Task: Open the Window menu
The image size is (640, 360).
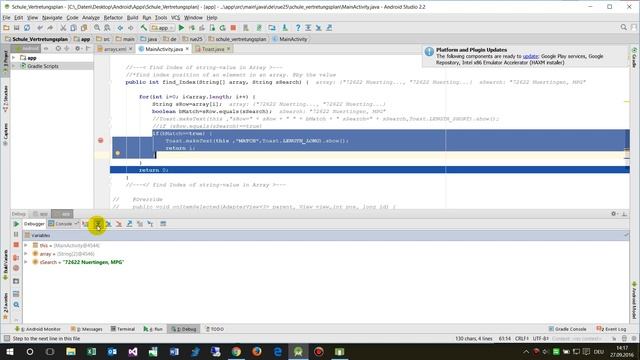Action: click(193, 18)
